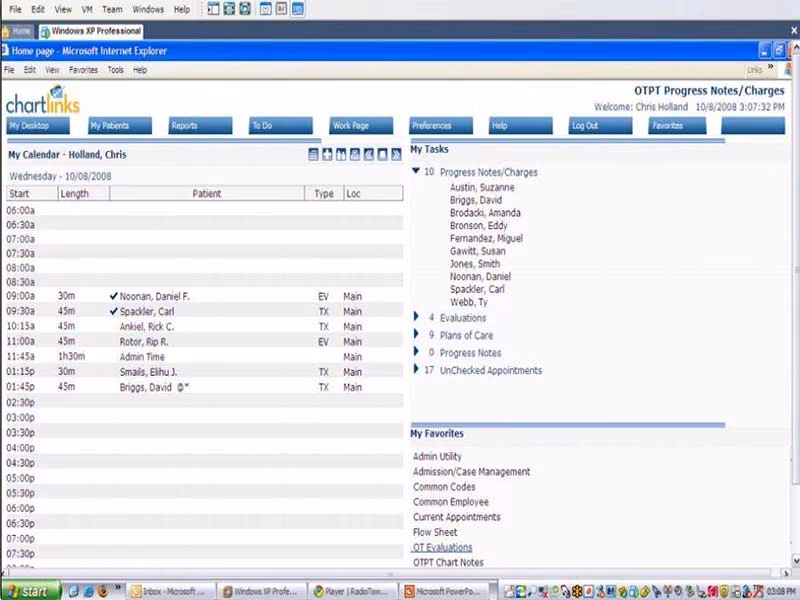Expand the Progress Notes task group

416,352
